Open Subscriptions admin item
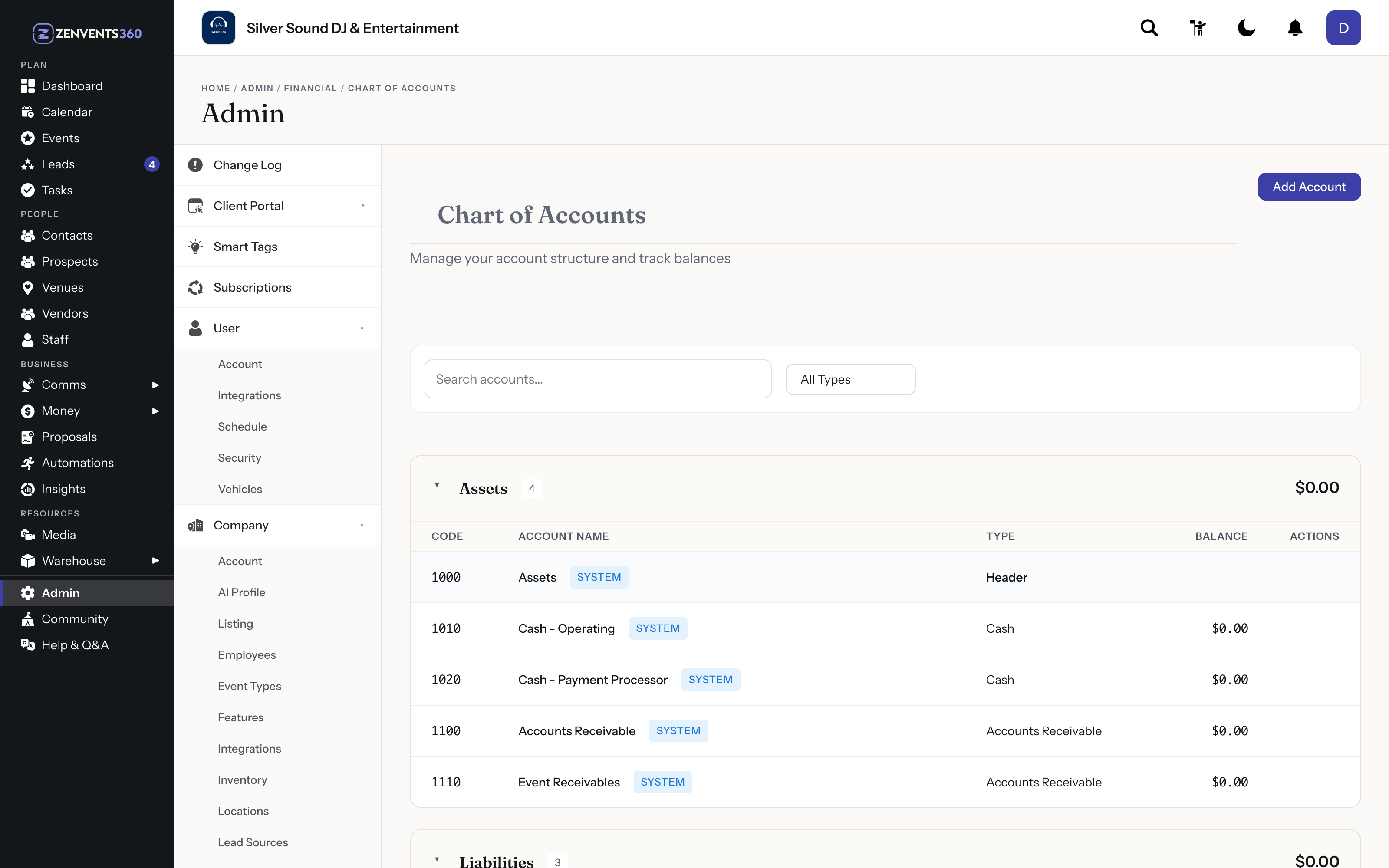1389x868 pixels. [277, 288]
